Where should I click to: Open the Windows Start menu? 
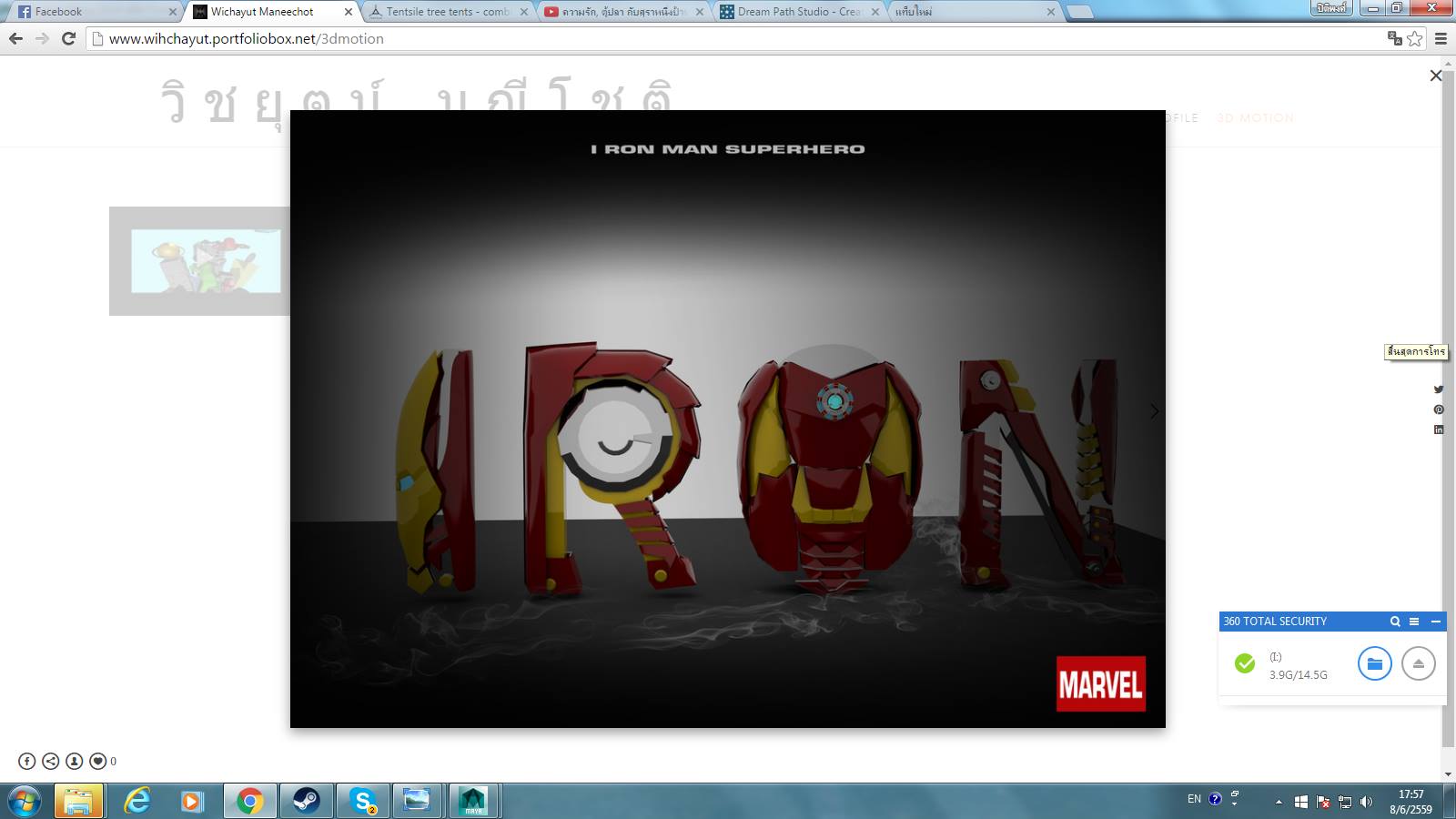25,801
